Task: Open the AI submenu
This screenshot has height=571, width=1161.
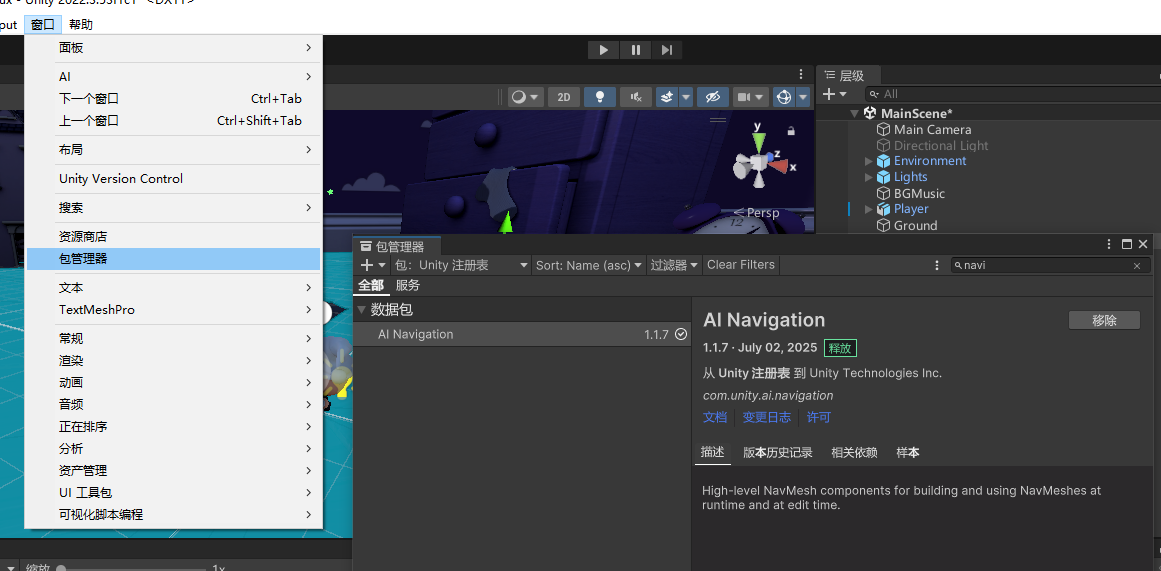Action: tap(174, 76)
